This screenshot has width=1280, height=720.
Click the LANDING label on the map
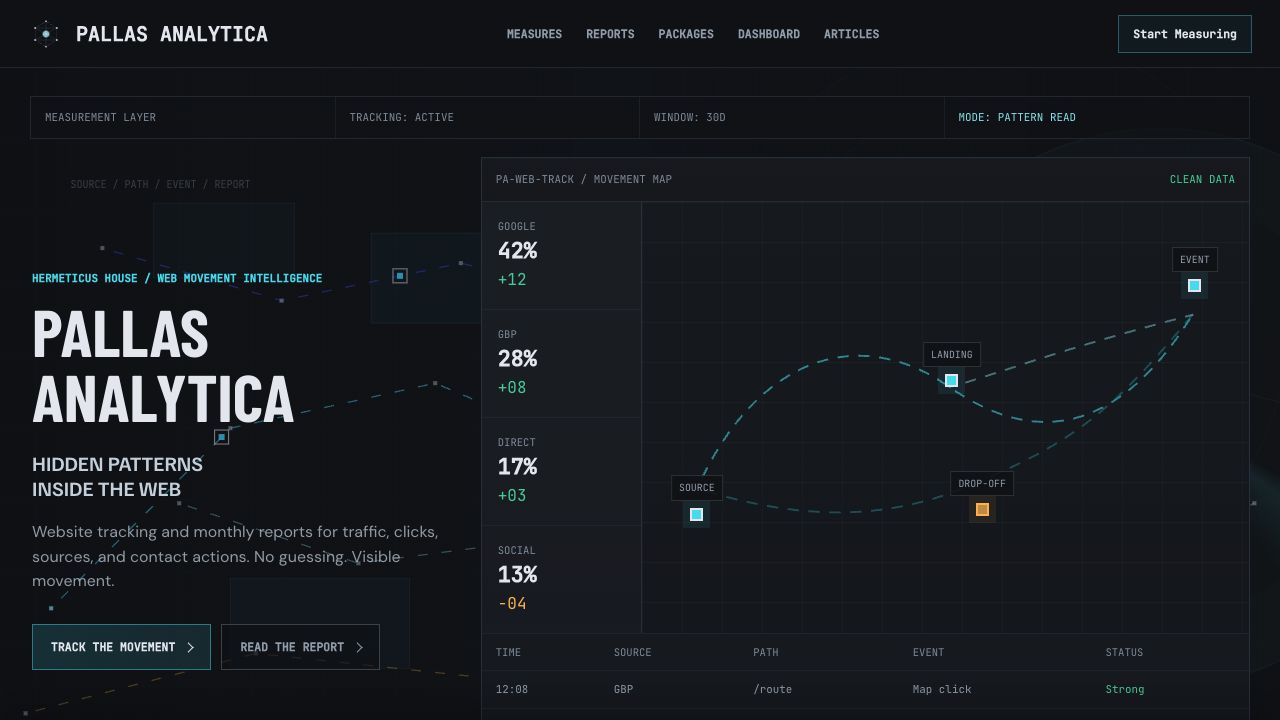point(952,354)
